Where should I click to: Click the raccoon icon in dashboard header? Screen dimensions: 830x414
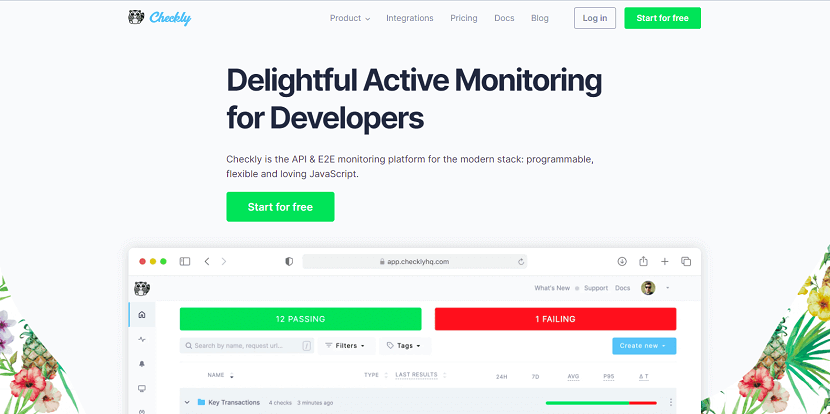coord(142,289)
